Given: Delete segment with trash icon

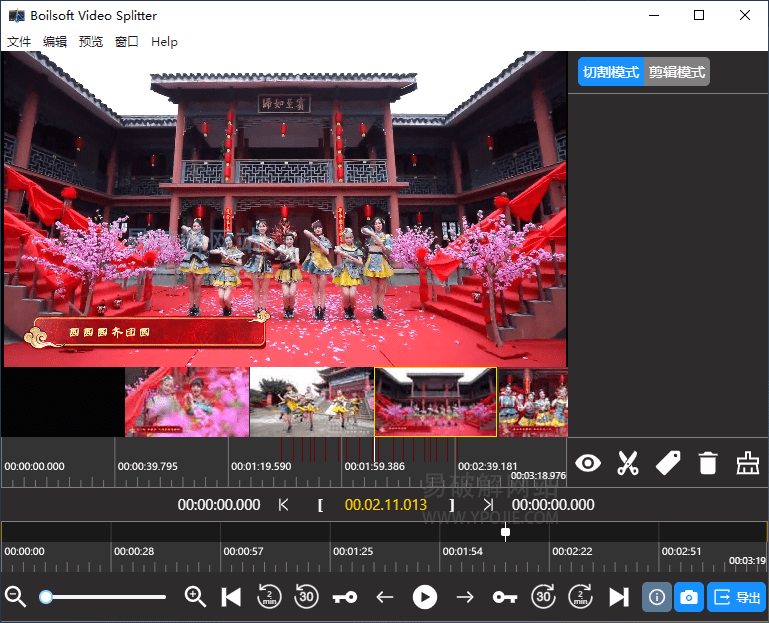Looking at the screenshot, I should tap(708, 463).
